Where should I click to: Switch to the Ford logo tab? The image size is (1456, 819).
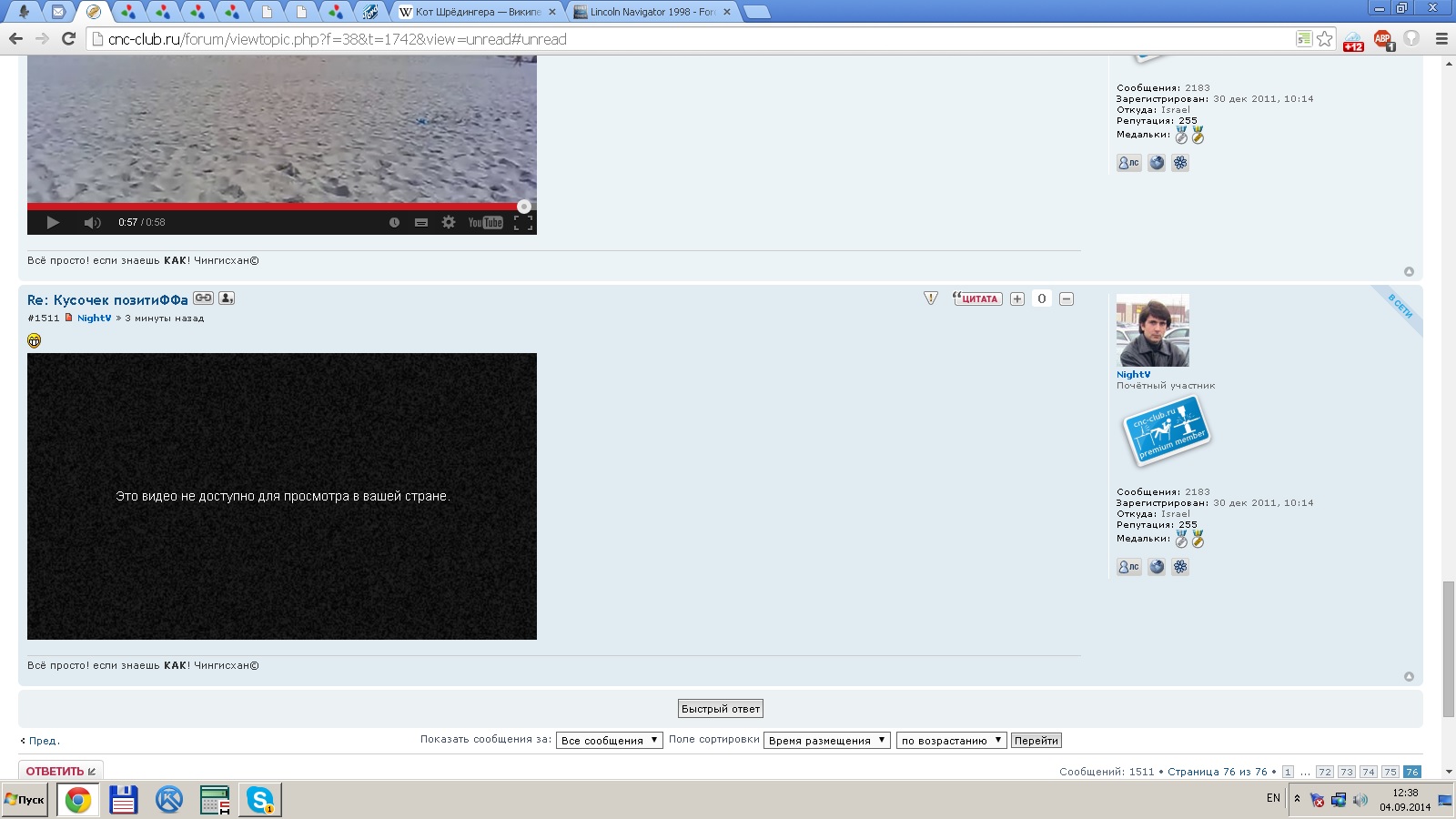[x=369, y=12]
